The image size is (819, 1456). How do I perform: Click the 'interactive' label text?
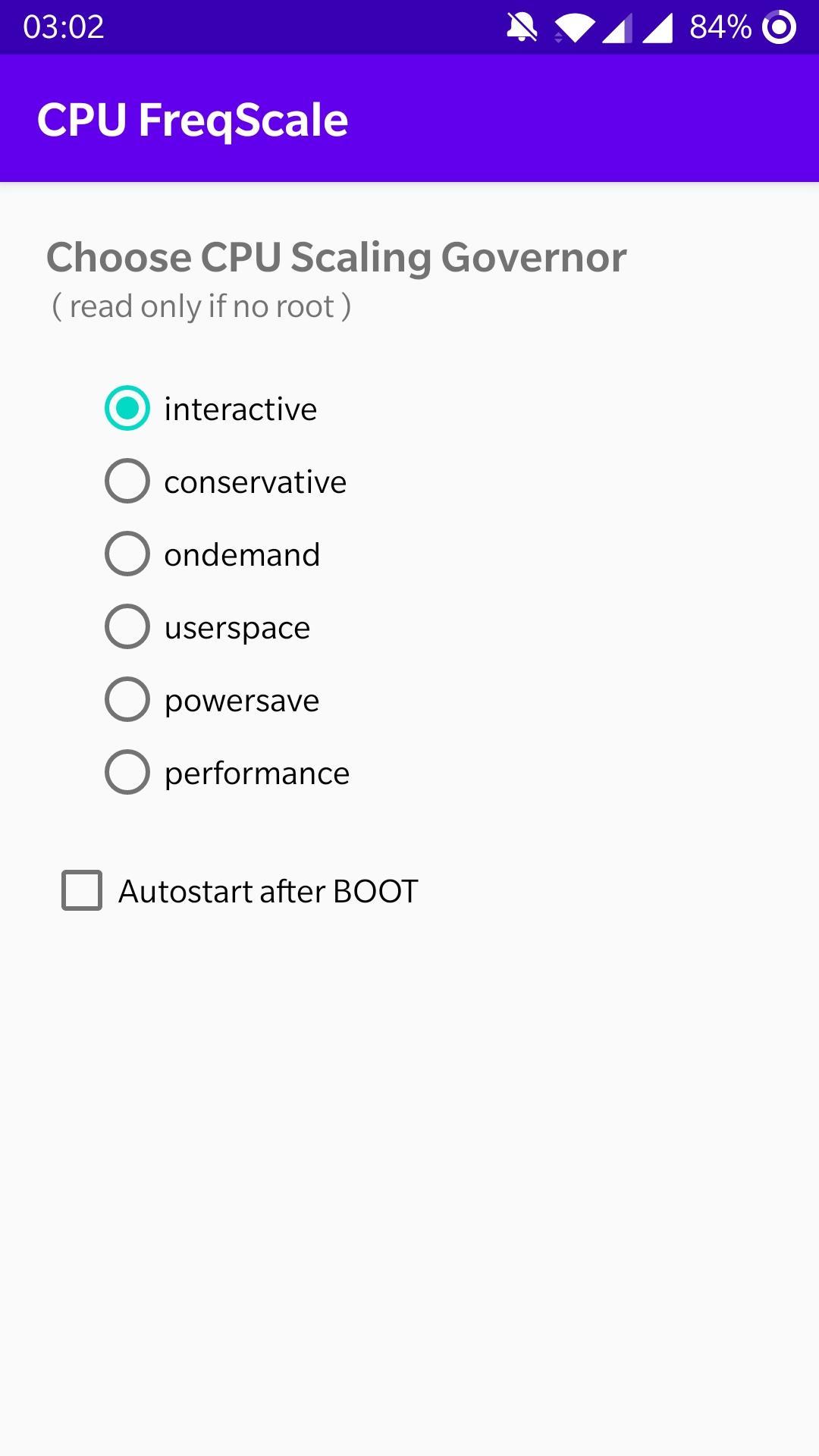pos(240,409)
